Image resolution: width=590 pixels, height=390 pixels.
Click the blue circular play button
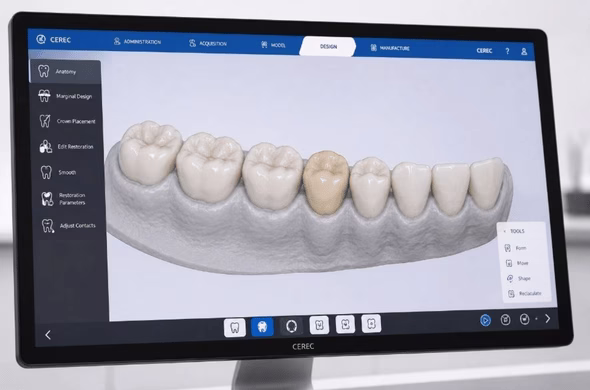point(485,320)
